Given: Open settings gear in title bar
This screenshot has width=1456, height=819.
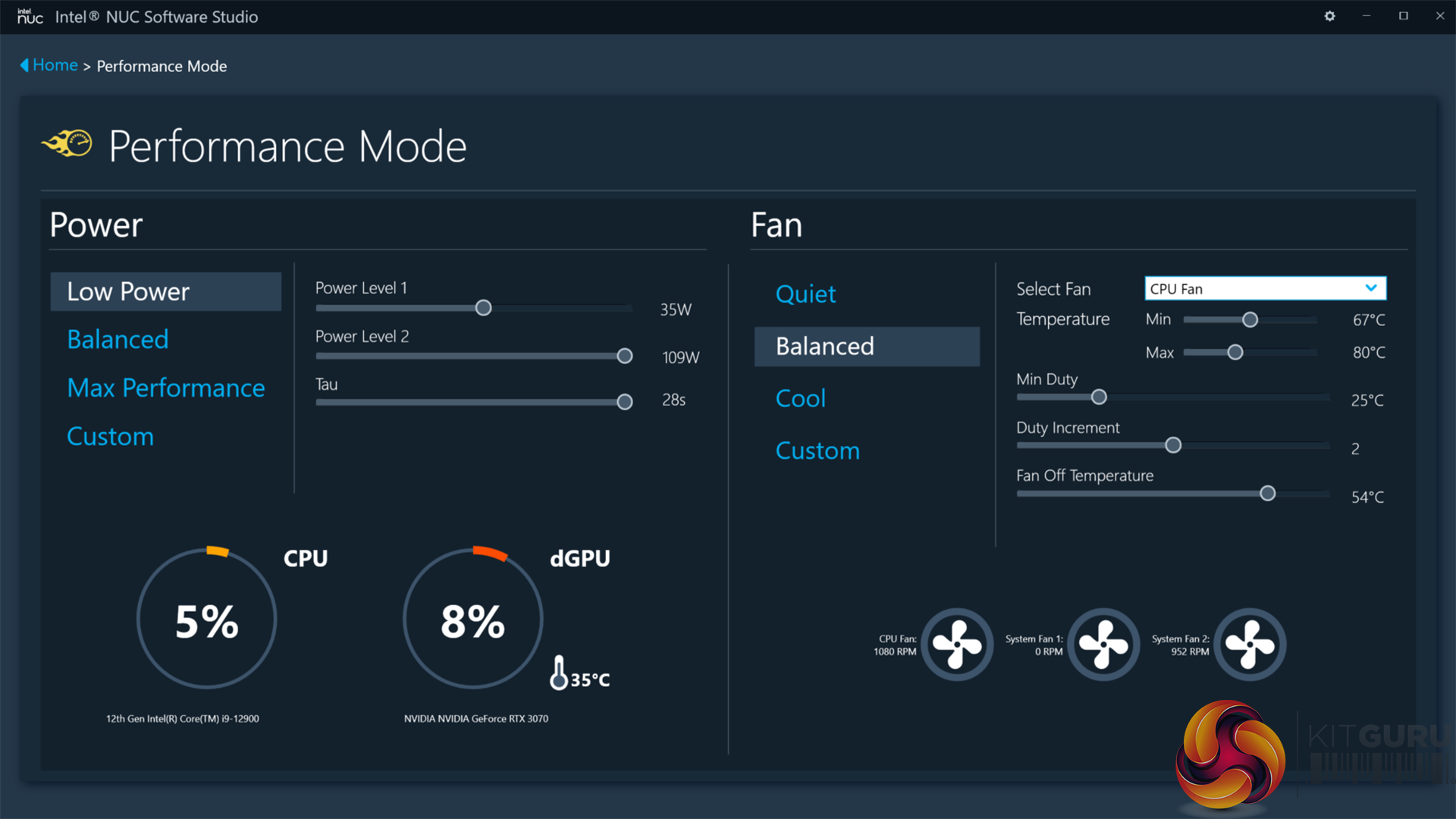Looking at the screenshot, I should point(1329,16).
